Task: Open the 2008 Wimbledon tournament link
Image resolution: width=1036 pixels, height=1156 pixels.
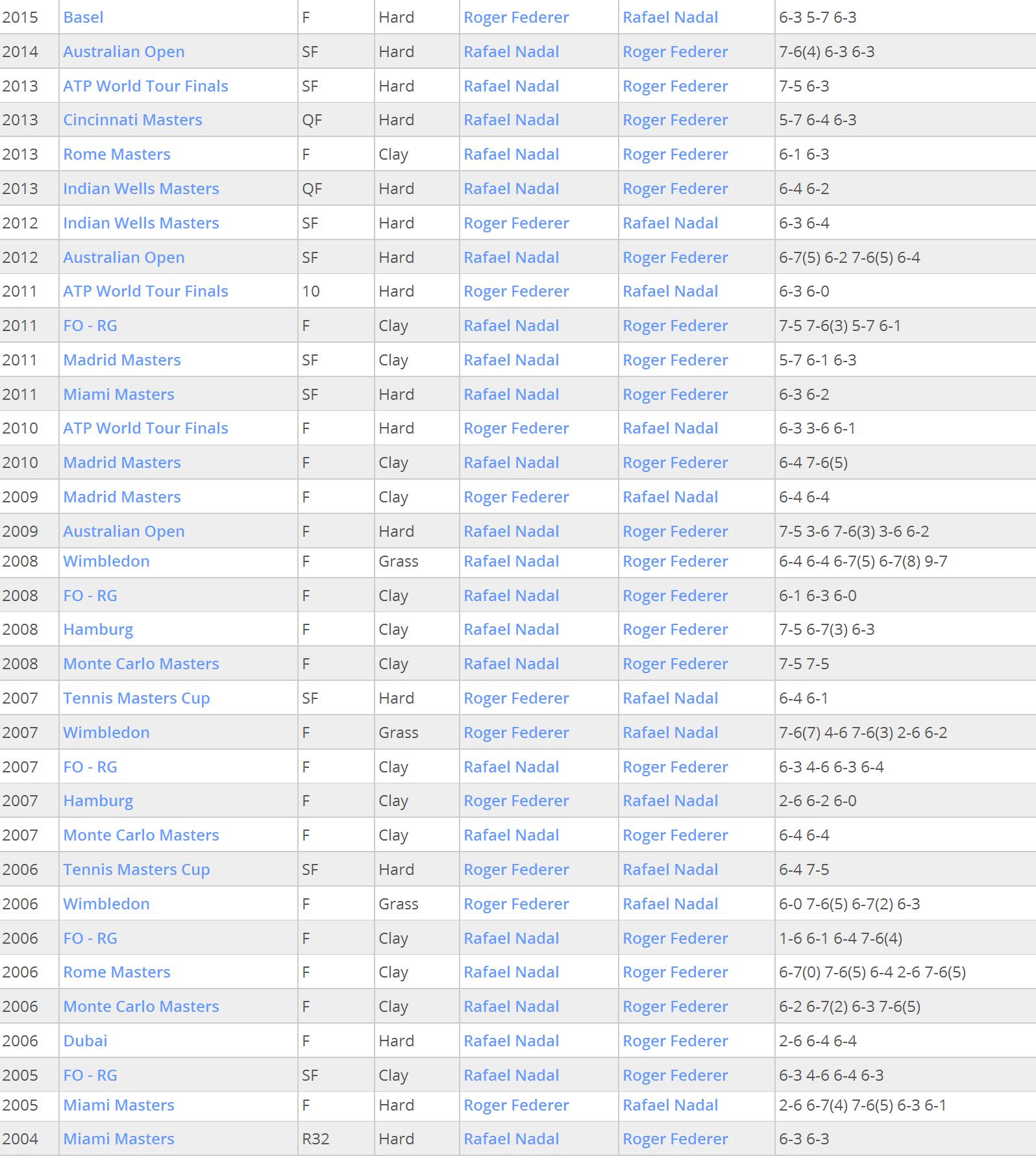Action: coord(106,561)
